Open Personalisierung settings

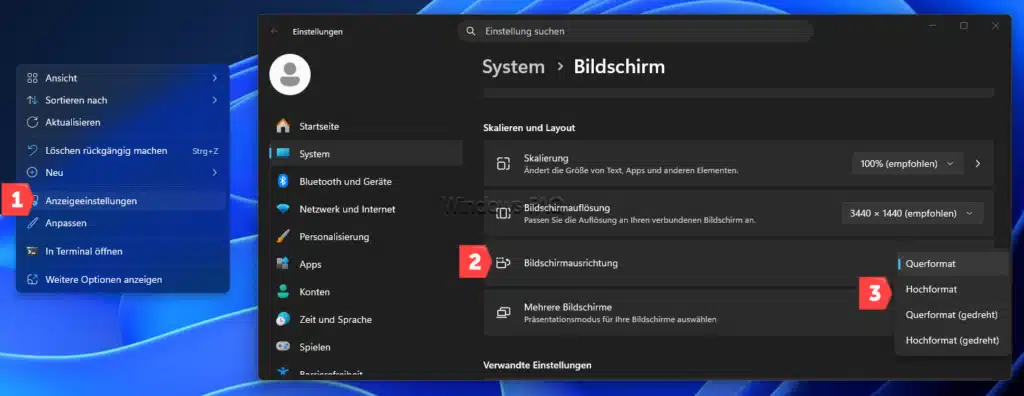click(366, 237)
